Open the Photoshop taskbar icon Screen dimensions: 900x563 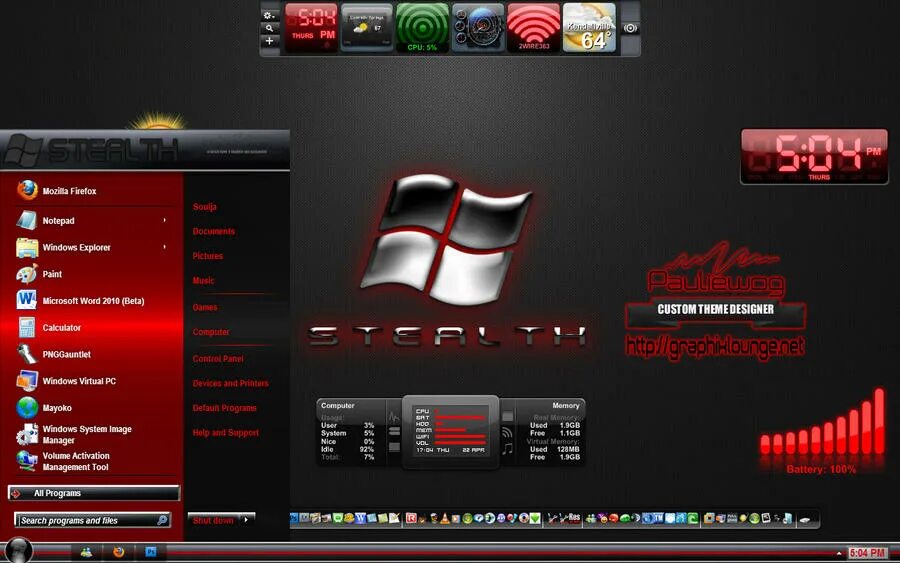click(151, 552)
